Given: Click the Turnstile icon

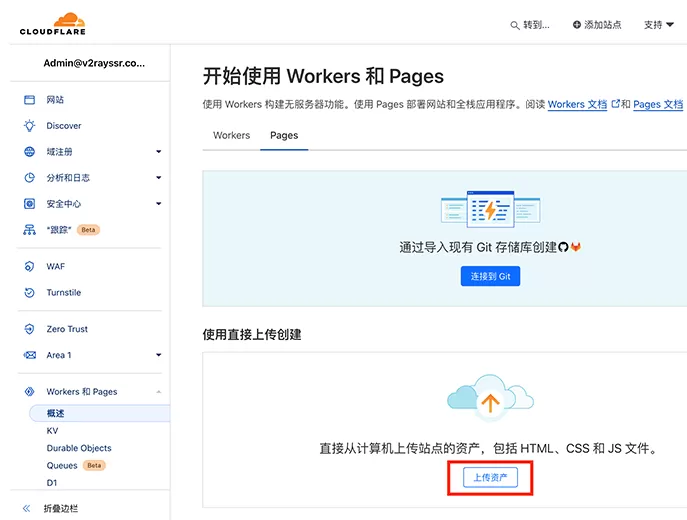Looking at the screenshot, I should pyautogui.click(x=29, y=293).
